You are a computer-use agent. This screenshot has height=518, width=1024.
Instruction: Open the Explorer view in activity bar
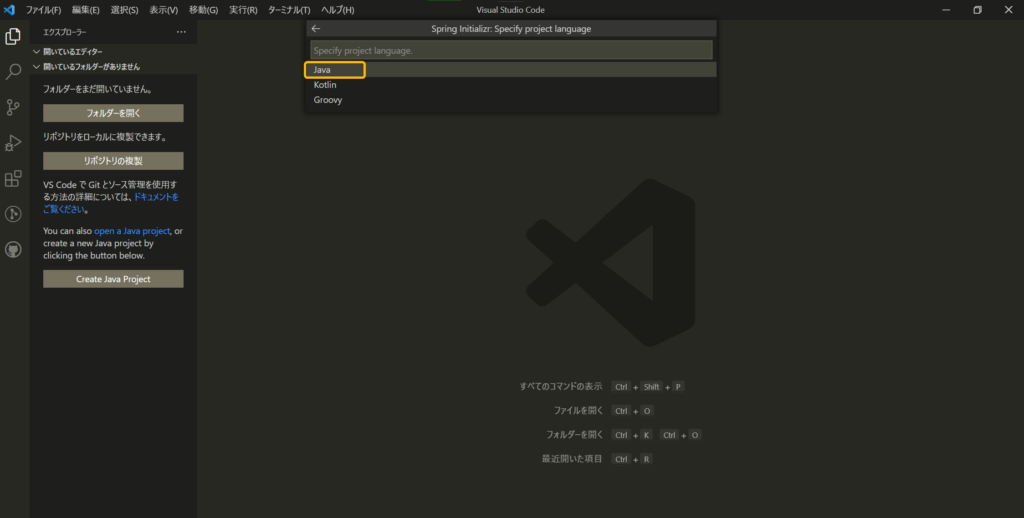[x=13, y=37]
